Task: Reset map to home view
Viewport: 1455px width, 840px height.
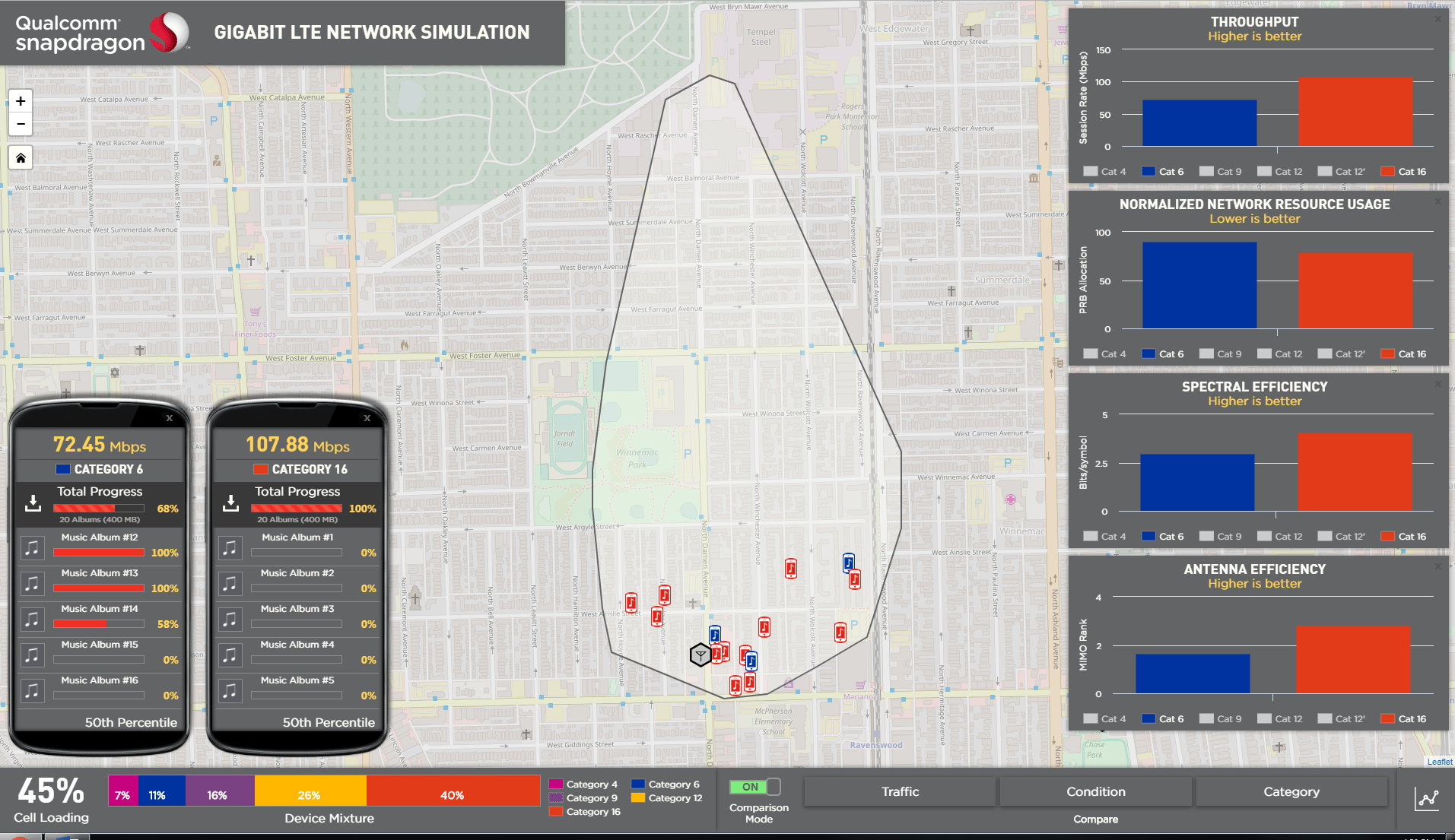Action: 21,158
